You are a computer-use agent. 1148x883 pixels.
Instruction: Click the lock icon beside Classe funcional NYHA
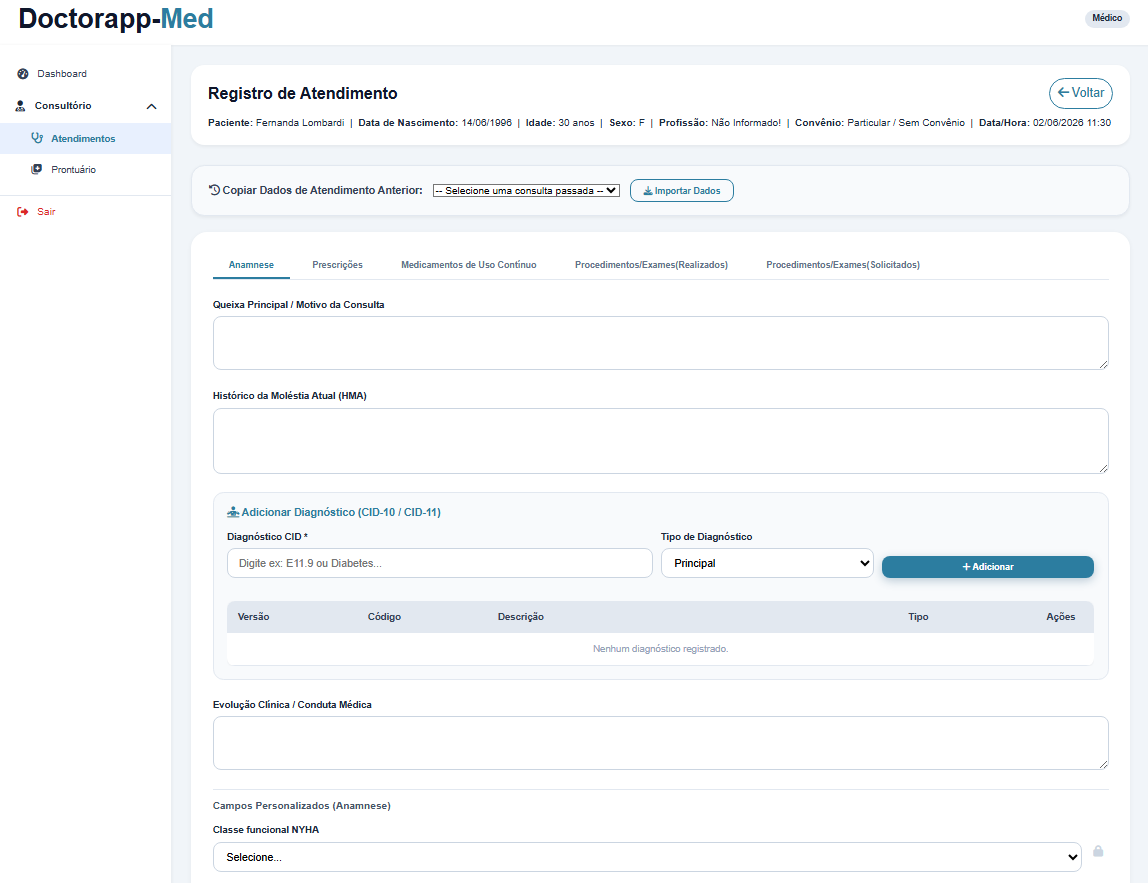tap(1098, 851)
